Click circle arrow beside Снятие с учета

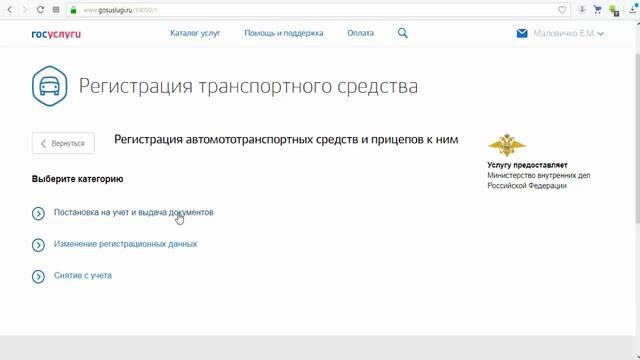pyautogui.click(x=38, y=276)
